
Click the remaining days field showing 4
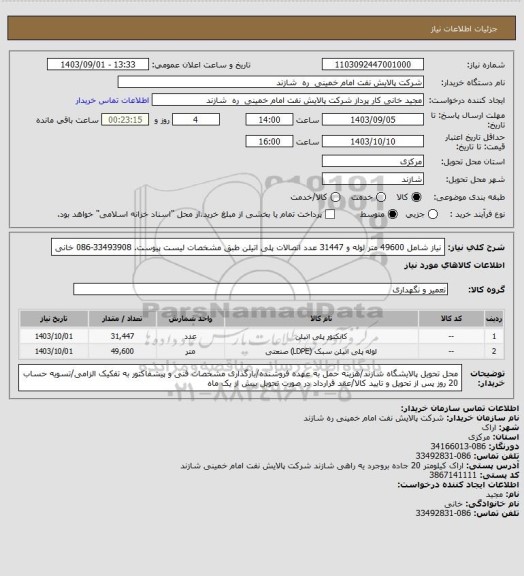[196, 120]
